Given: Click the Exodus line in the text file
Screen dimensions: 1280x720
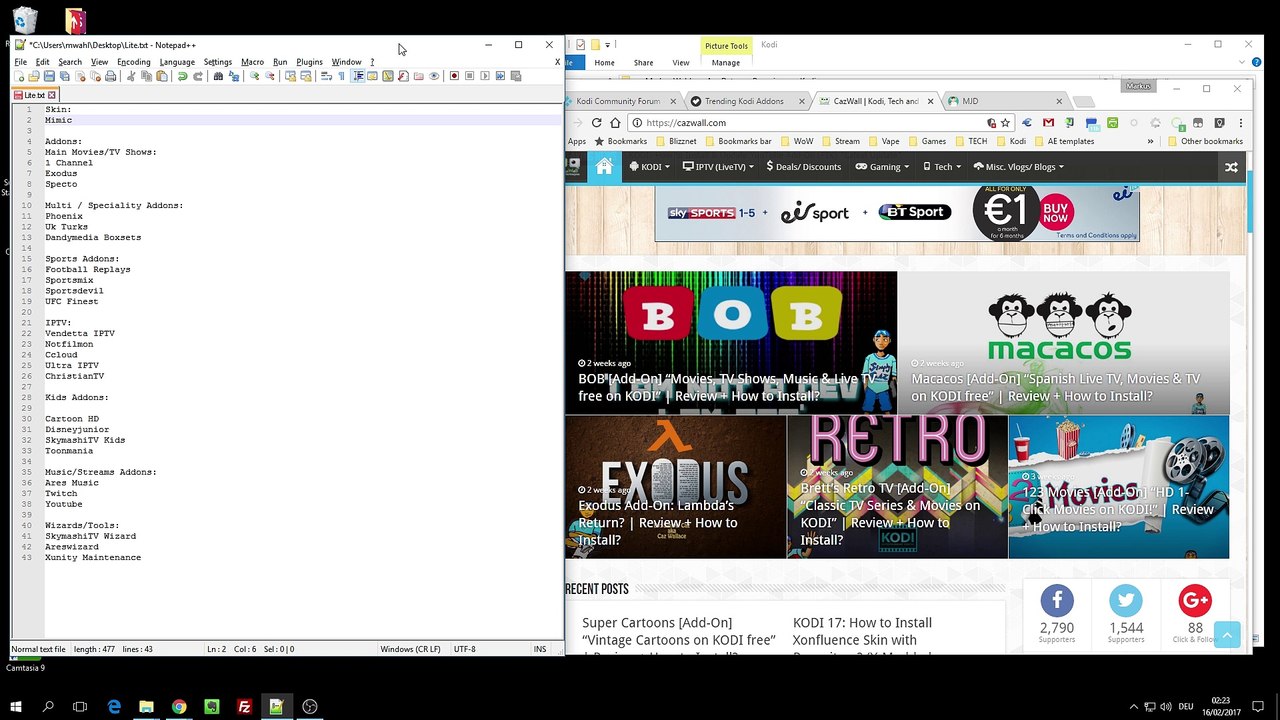Looking at the screenshot, I should [61, 174].
